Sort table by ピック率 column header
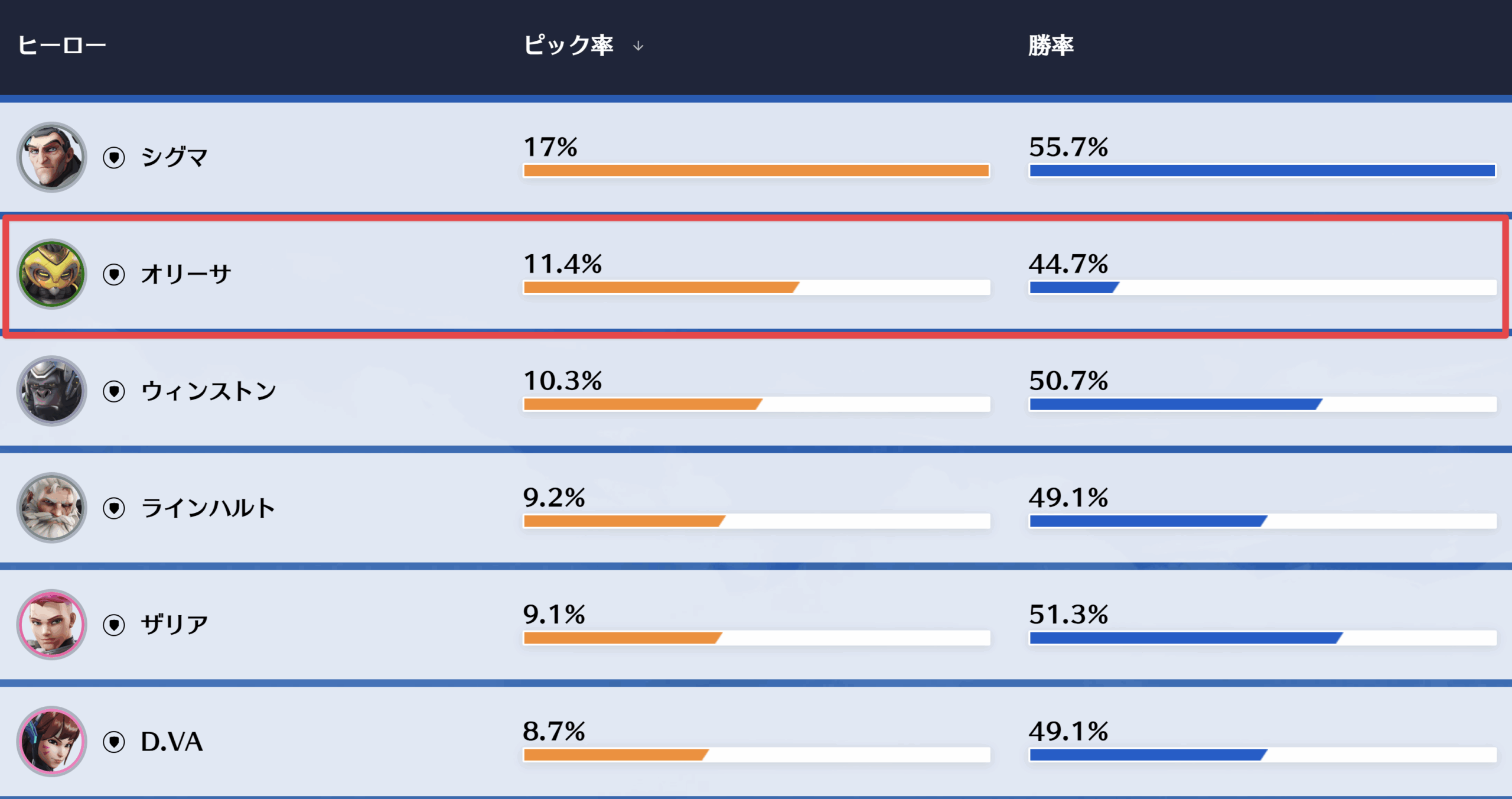 pyautogui.click(x=568, y=46)
